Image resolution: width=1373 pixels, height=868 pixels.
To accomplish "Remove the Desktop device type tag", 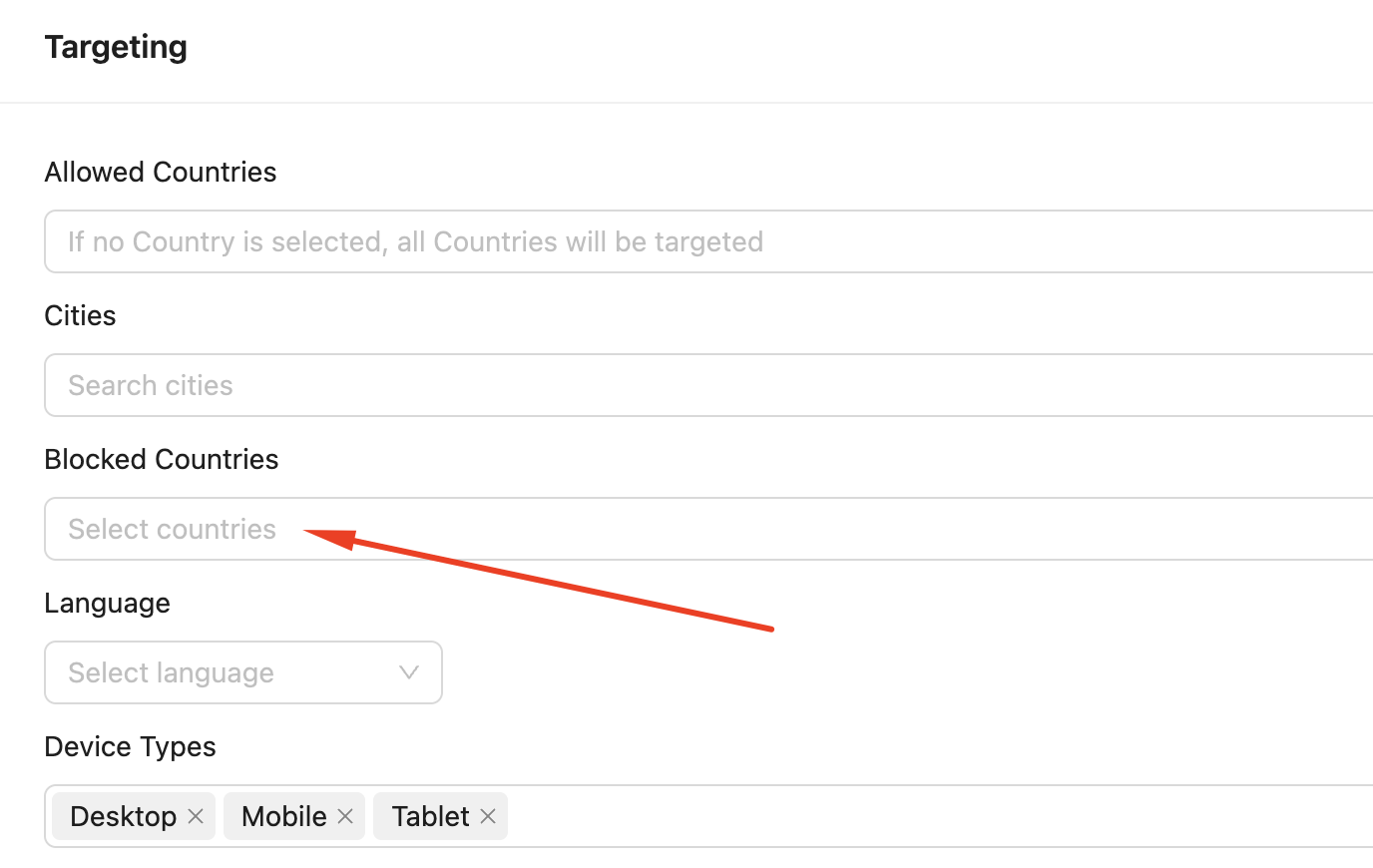I will point(196,816).
